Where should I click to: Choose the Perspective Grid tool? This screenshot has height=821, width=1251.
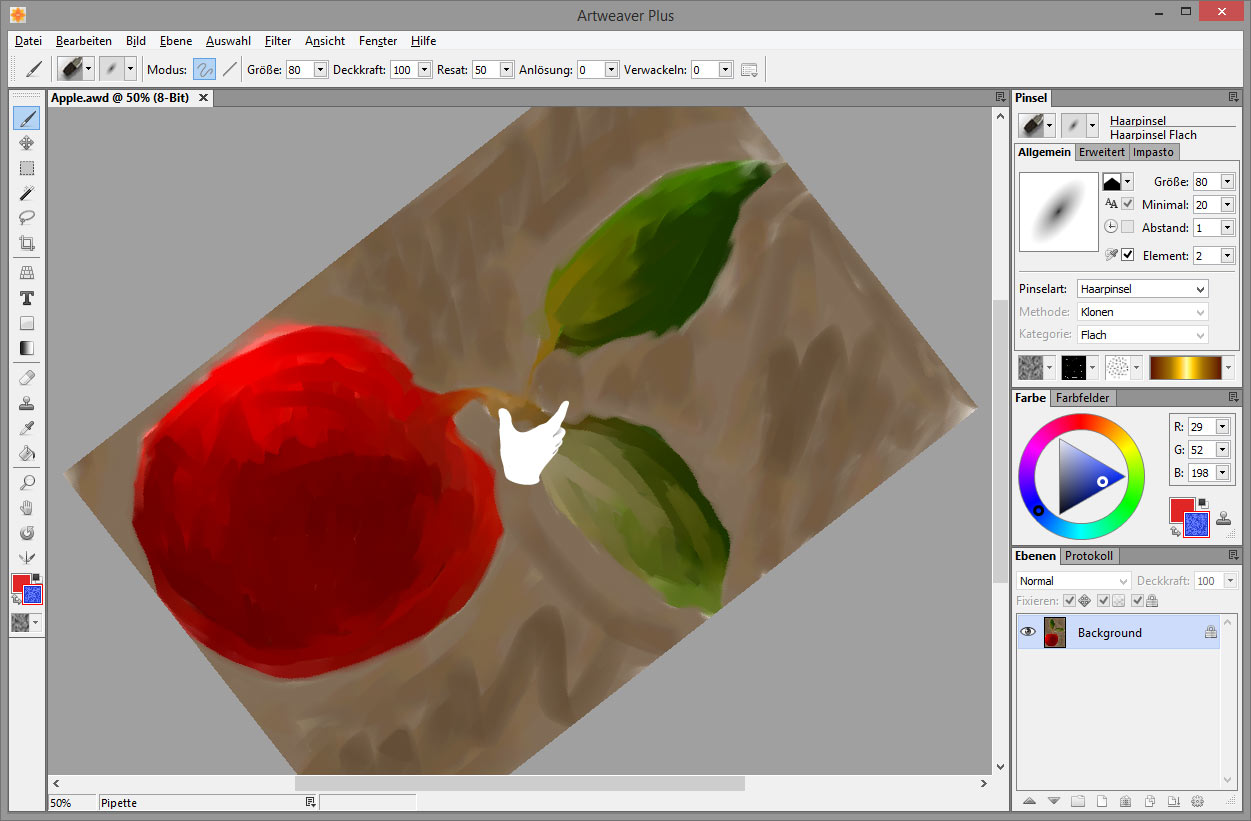point(27,273)
